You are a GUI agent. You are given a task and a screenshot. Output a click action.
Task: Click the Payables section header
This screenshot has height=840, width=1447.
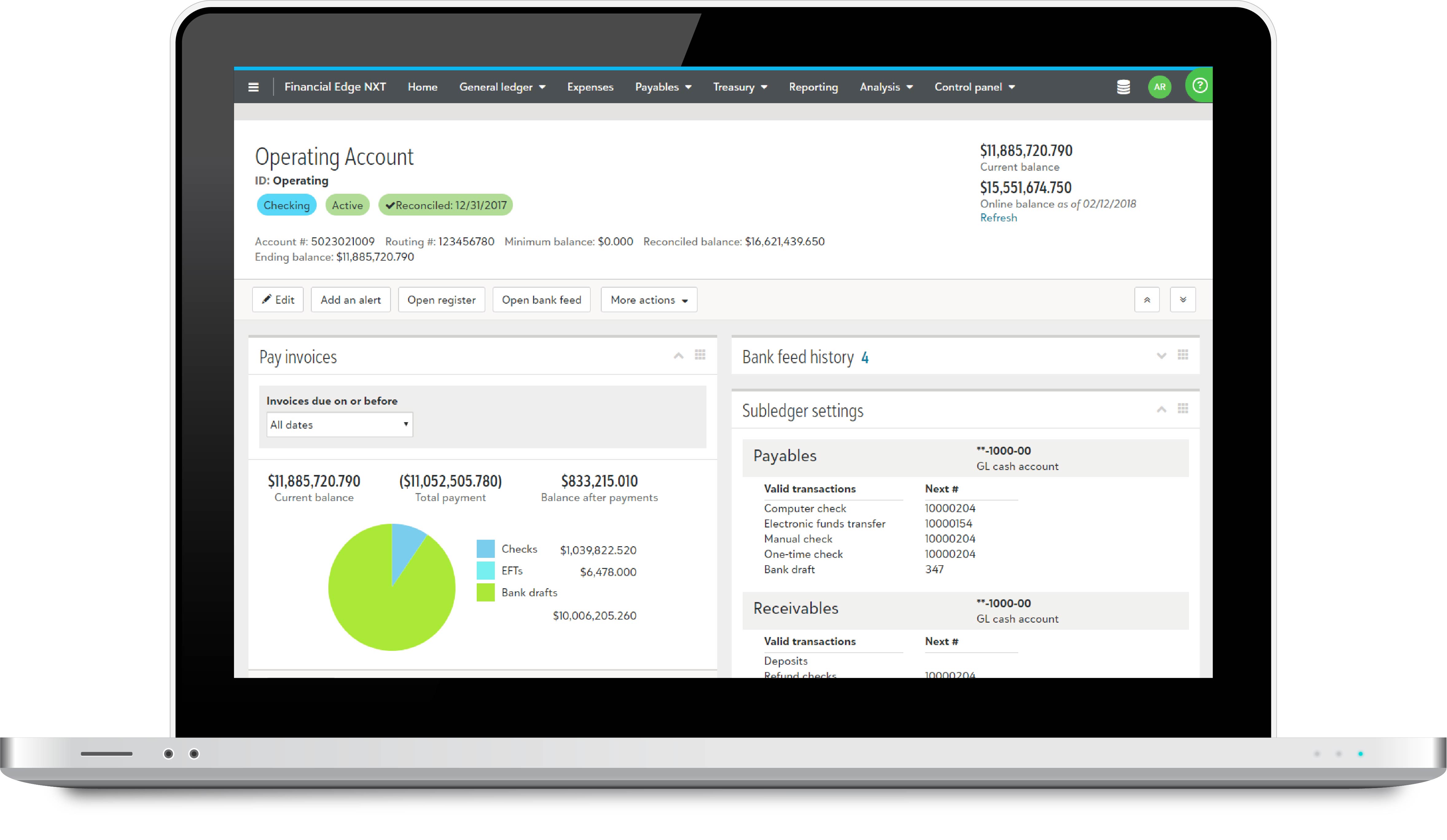pos(965,458)
